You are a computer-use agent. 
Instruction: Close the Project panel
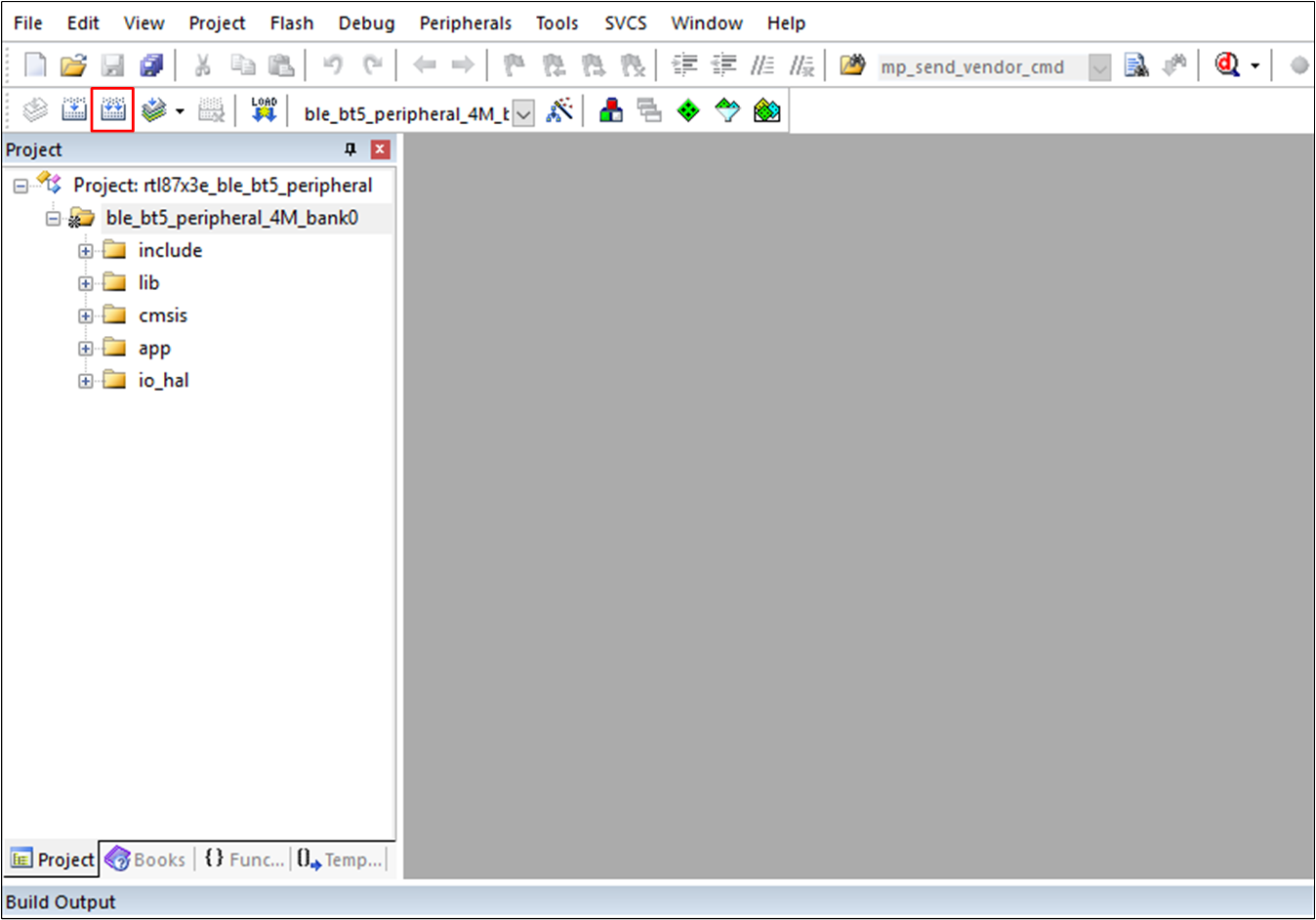pos(381,149)
